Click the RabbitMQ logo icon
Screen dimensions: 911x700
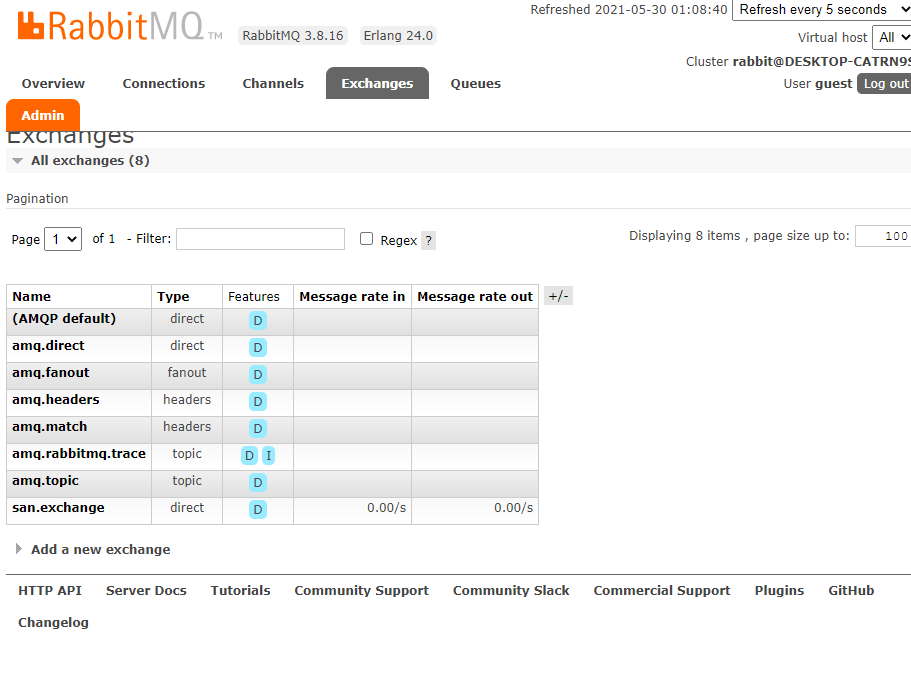coord(29,25)
